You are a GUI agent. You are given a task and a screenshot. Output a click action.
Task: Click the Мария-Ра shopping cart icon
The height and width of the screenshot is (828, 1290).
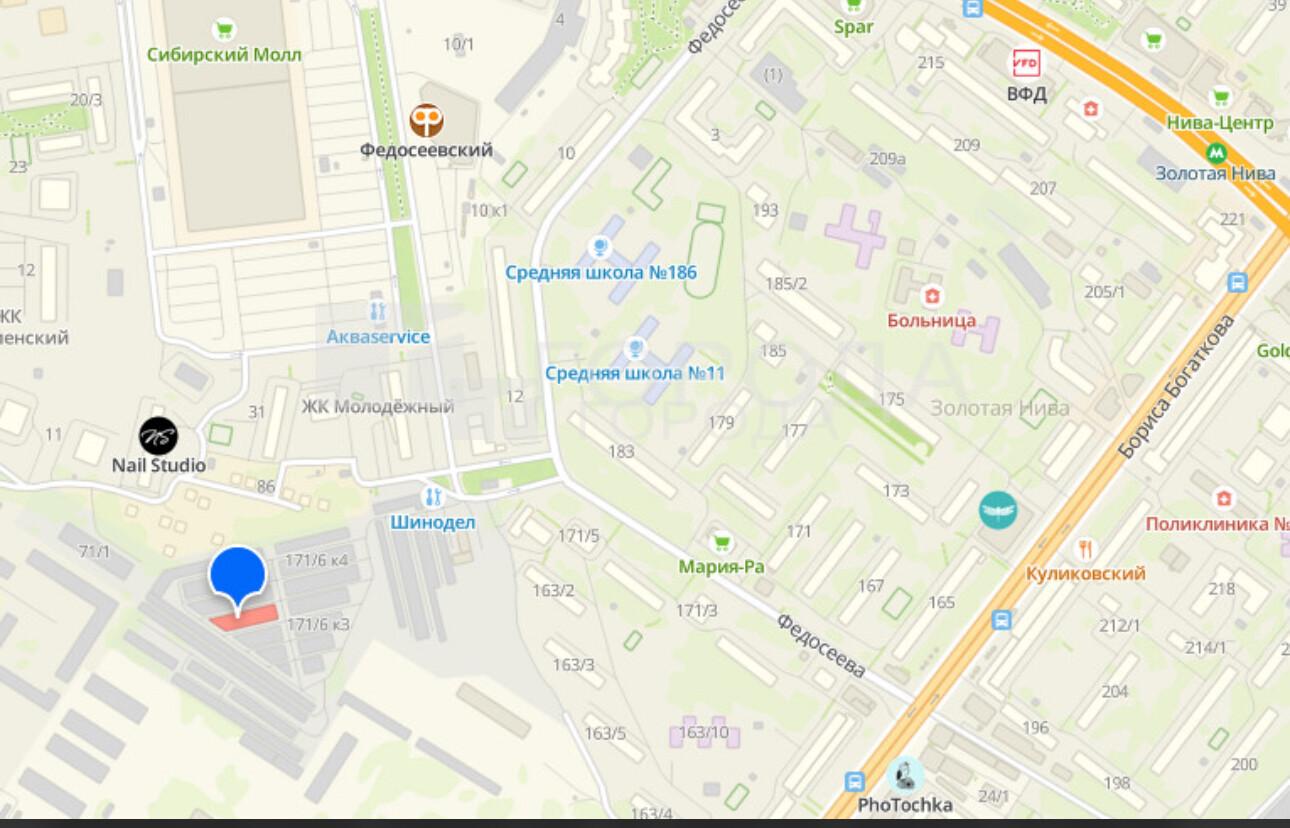720,542
